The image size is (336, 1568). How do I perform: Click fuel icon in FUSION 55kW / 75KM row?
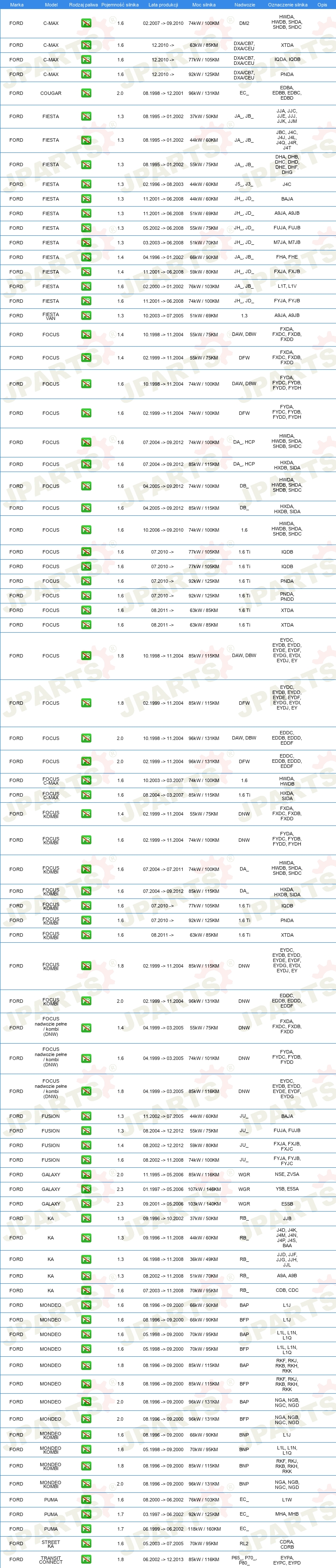tap(86, 1131)
